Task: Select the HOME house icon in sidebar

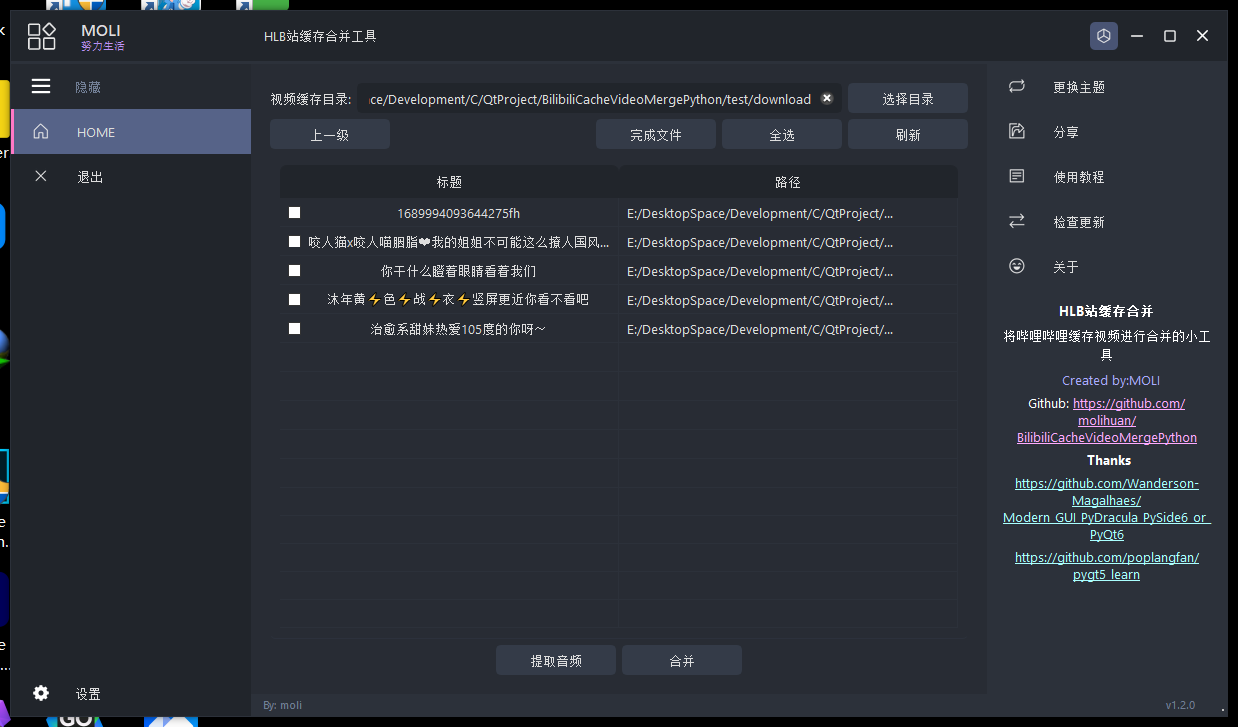Action: (x=40, y=131)
